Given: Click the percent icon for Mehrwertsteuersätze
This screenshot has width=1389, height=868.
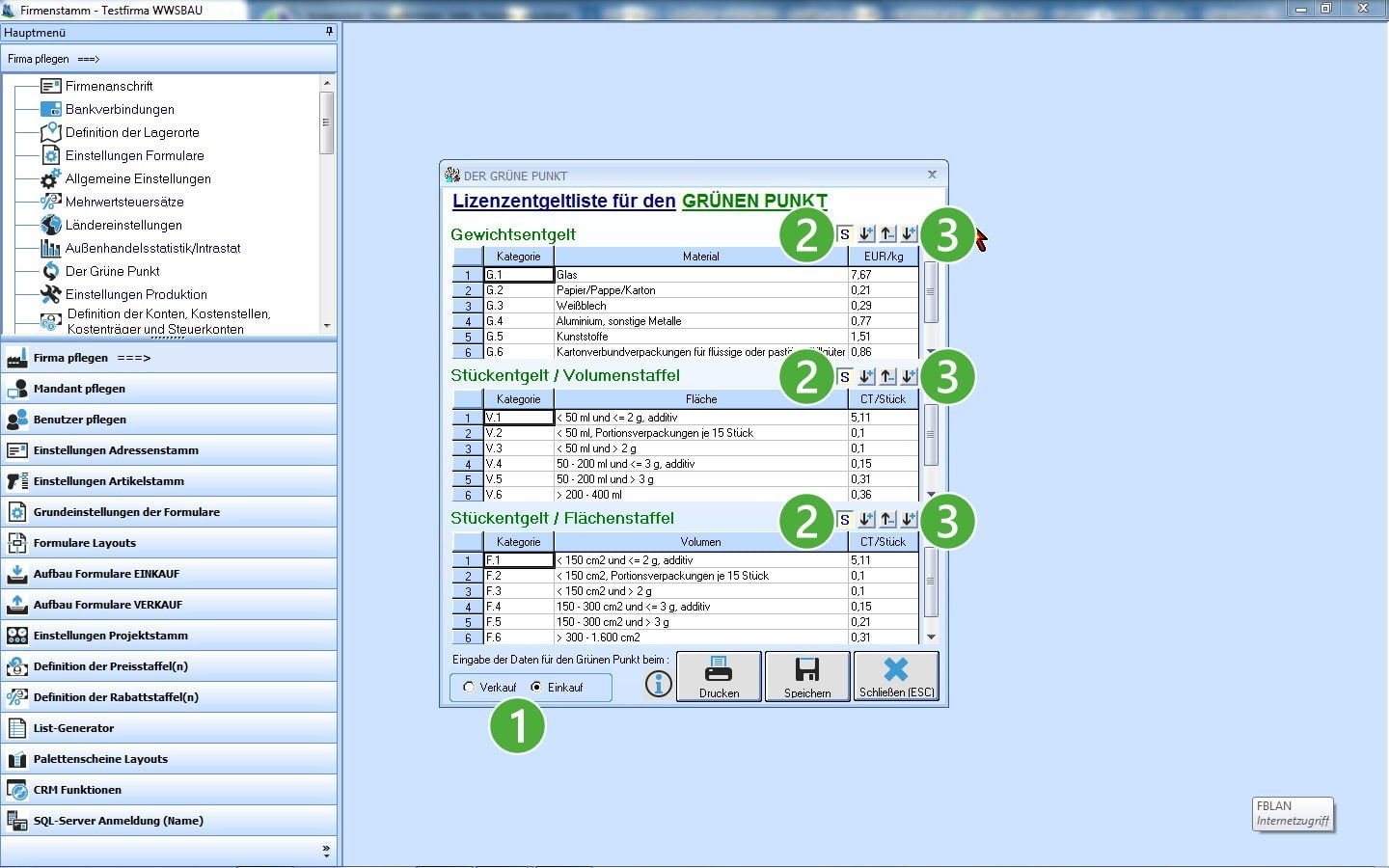Looking at the screenshot, I should (51, 202).
